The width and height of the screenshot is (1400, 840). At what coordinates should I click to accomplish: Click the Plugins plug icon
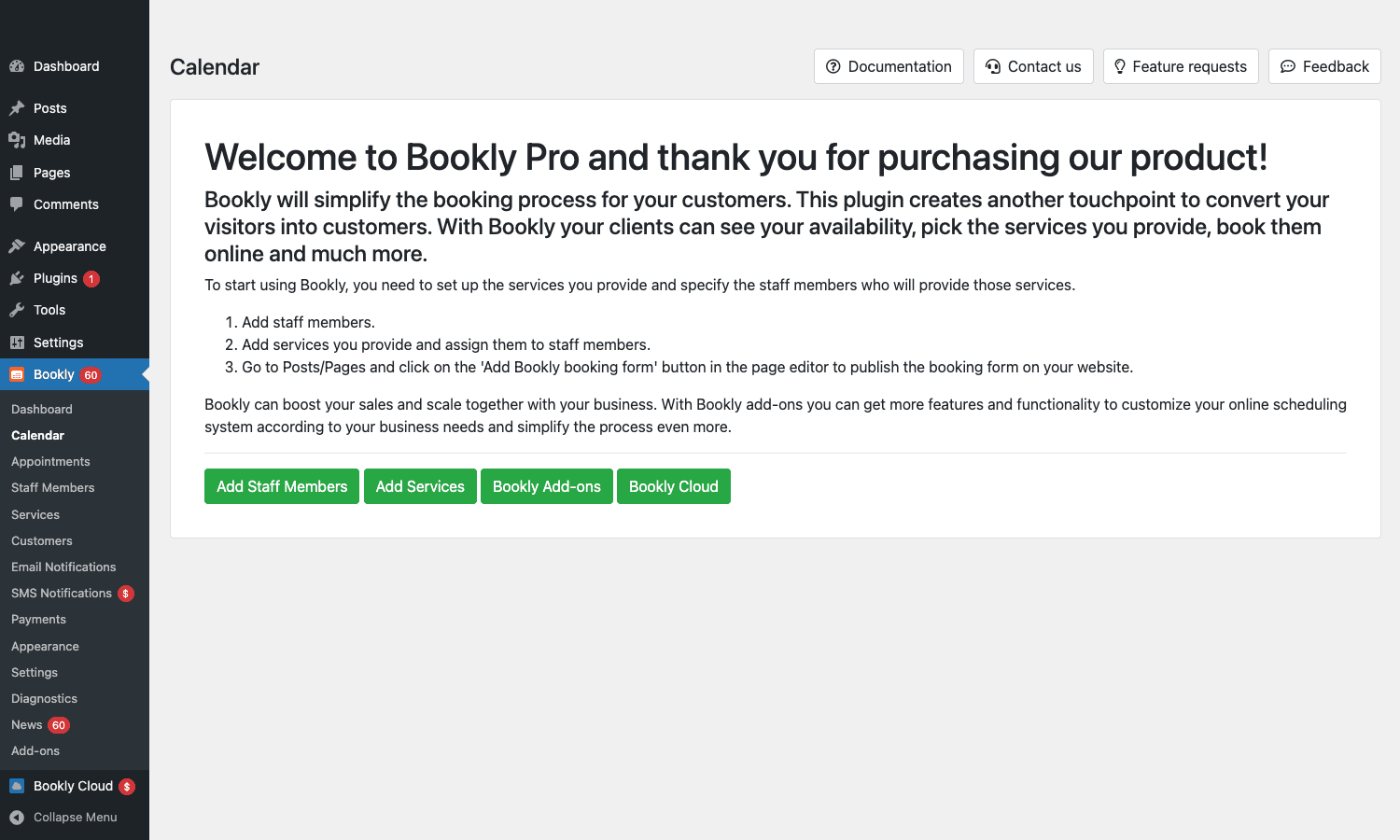(x=17, y=278)
